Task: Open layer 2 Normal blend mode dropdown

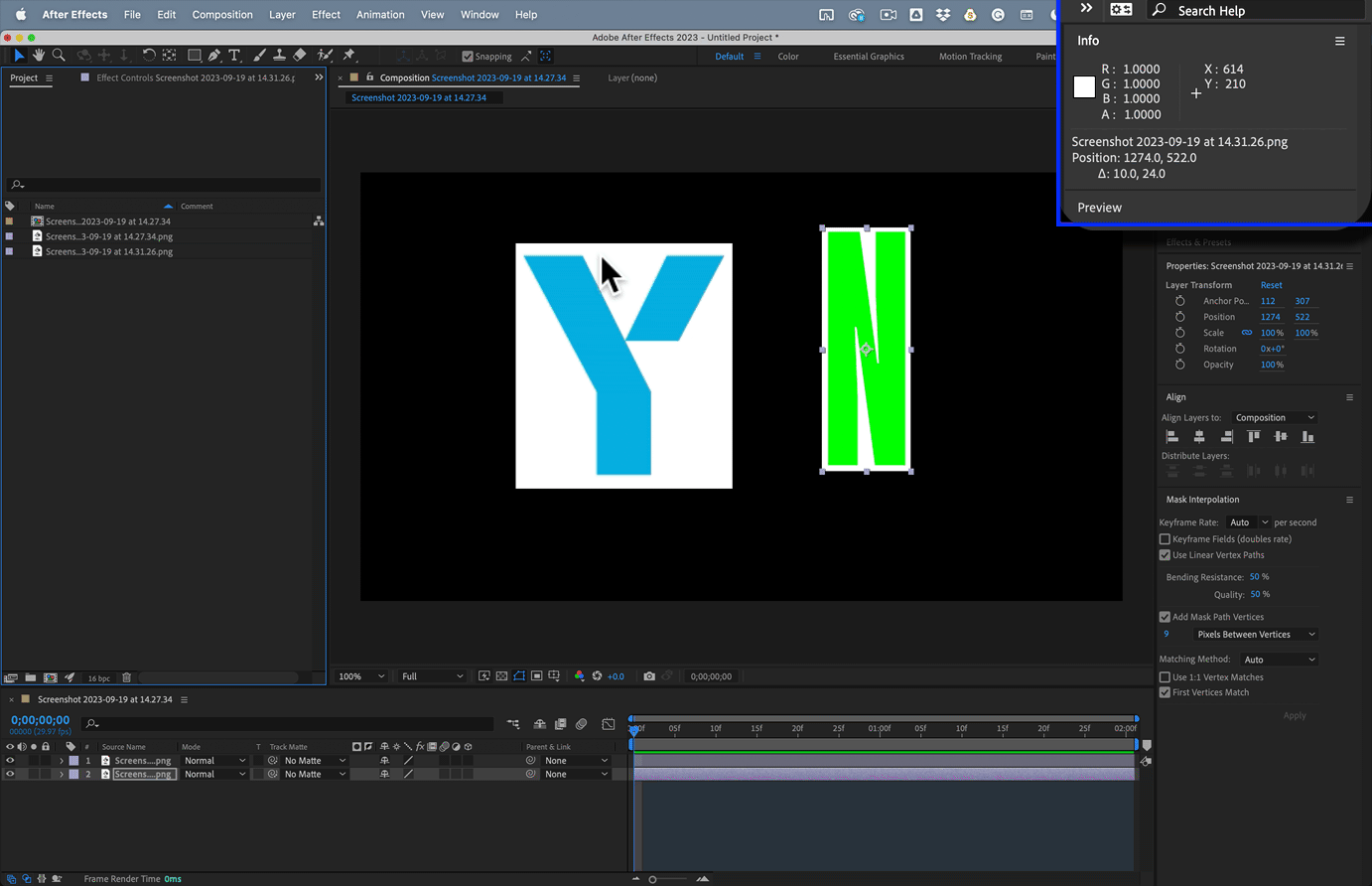Action: click(x=214, y=774)
